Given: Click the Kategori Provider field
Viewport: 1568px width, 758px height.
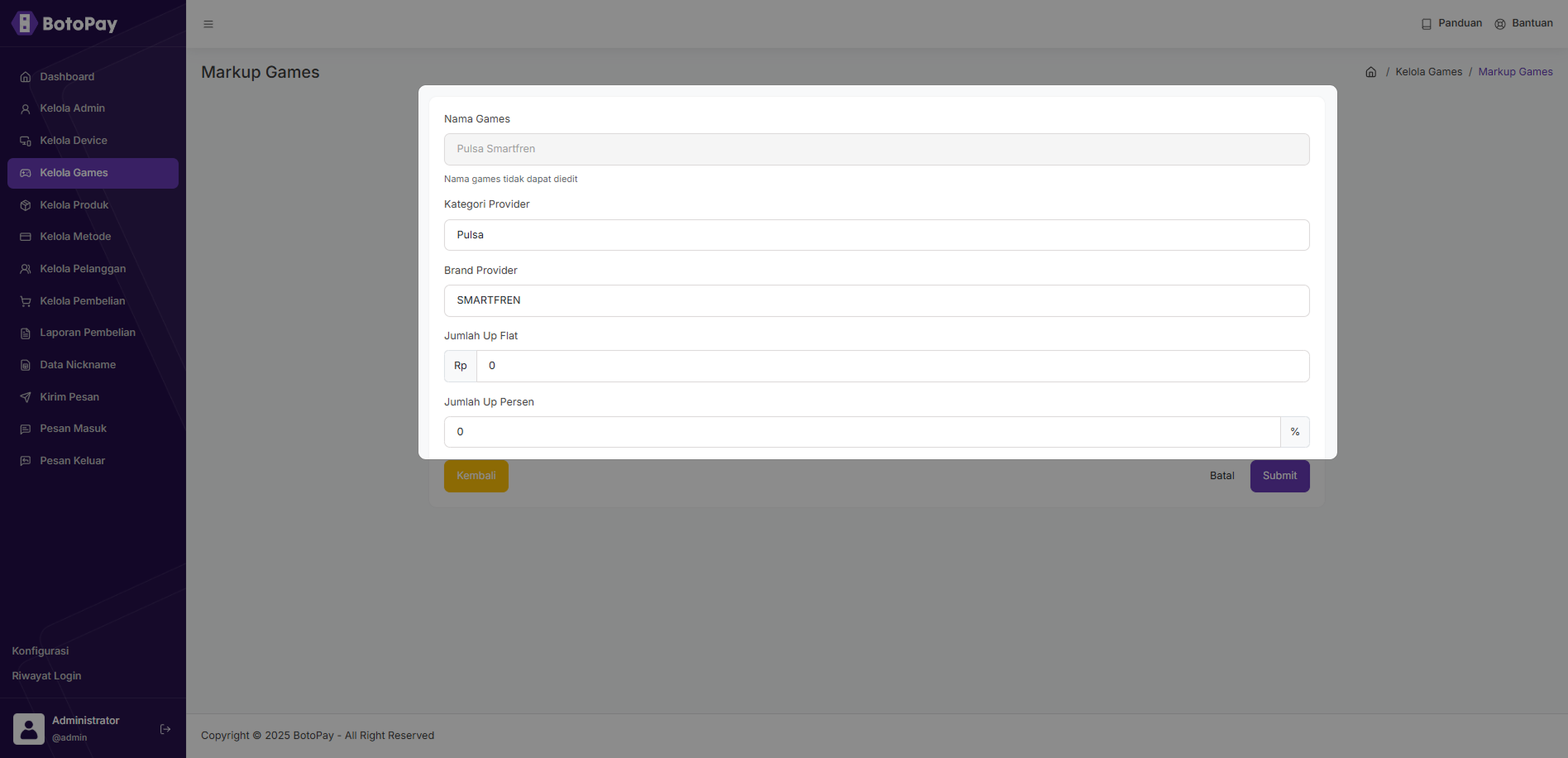Looking at the screenshot, I should point(877,235).
